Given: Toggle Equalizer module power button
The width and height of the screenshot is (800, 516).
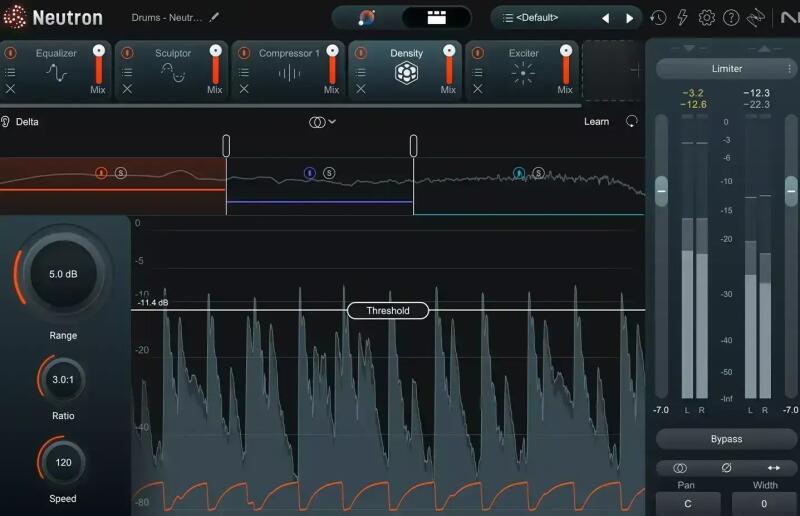Looking at the screenshot, I should [x=10, y=53].
